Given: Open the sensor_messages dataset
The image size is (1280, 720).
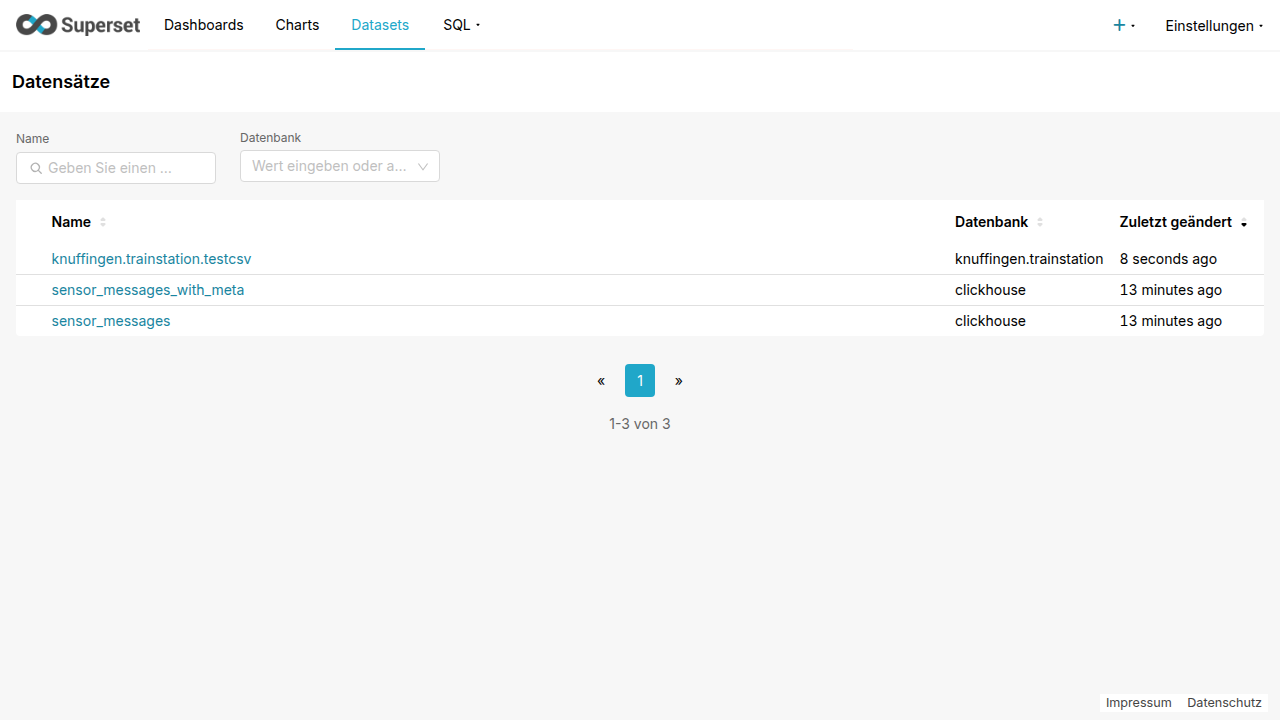Looking at the screenshot, I should point(111,321).
